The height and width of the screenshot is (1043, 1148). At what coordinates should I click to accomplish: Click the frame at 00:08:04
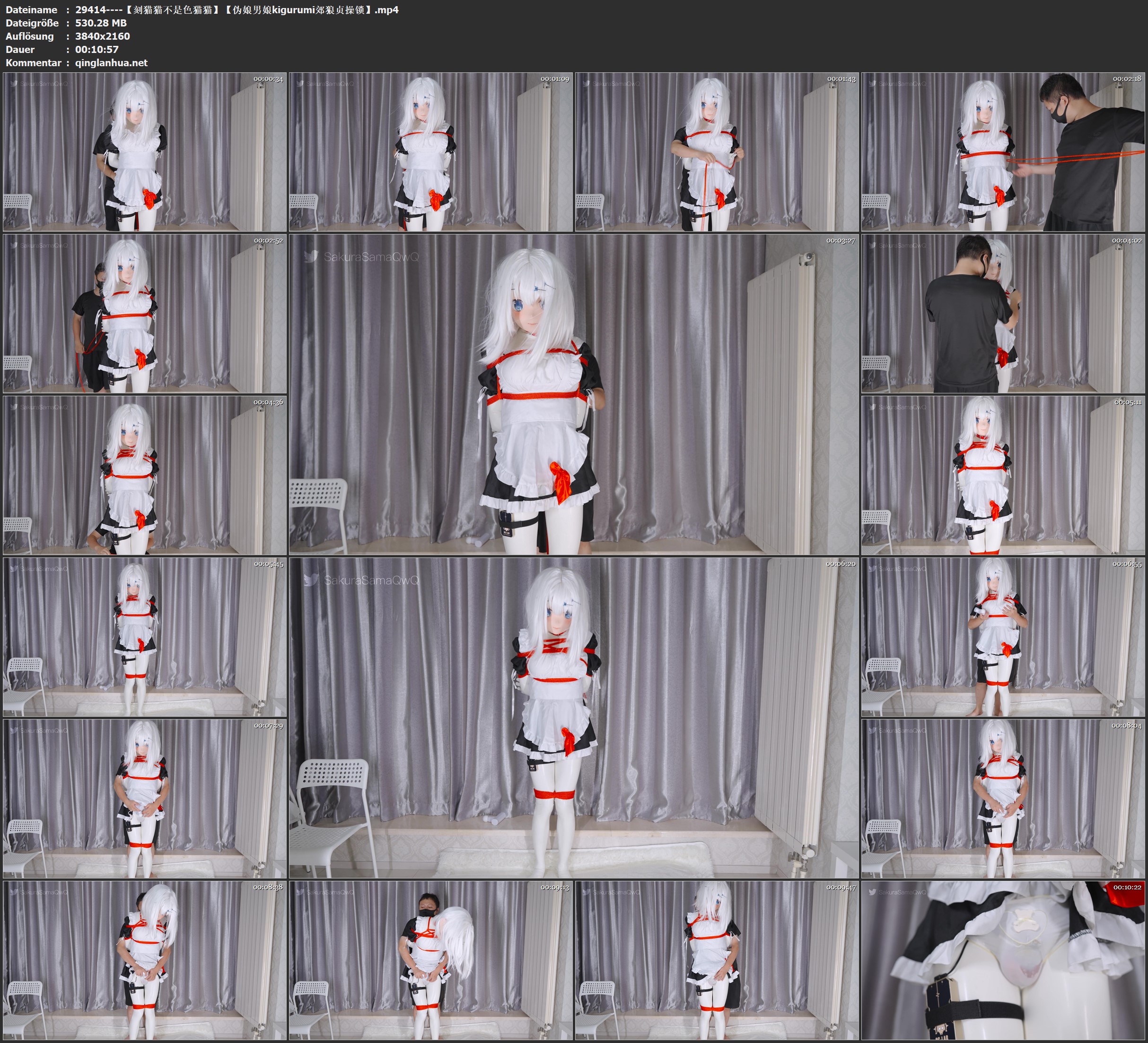[1003, 798]
